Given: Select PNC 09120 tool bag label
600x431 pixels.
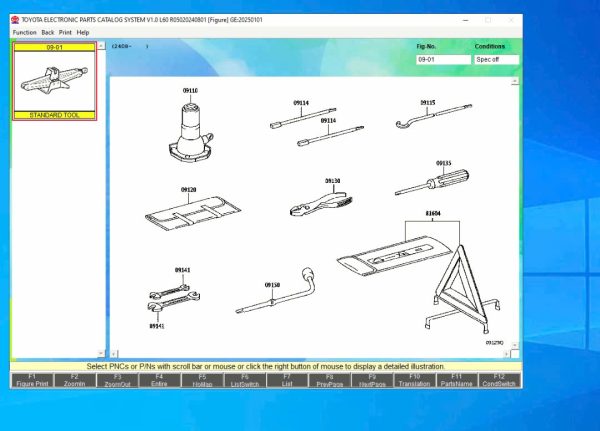Looking at the screenshot, I should (189, 189).
